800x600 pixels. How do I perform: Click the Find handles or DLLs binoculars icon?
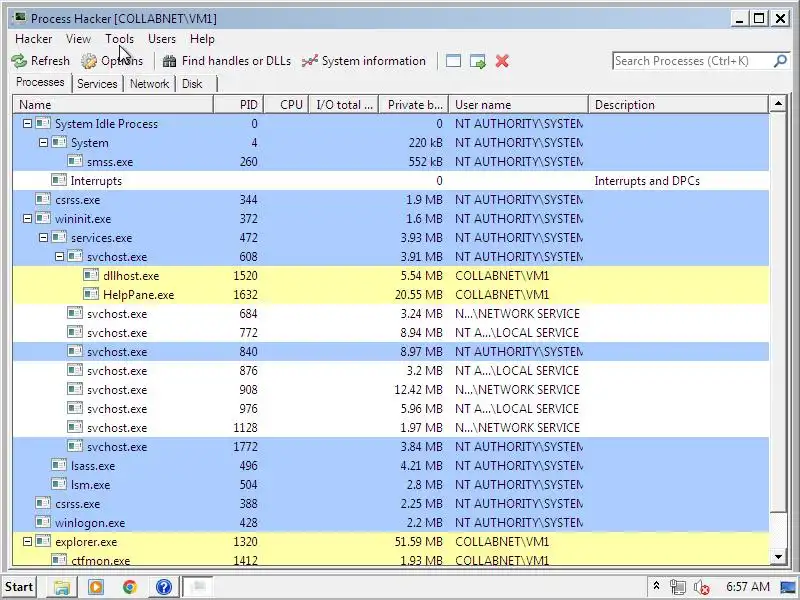coord(169,61)
